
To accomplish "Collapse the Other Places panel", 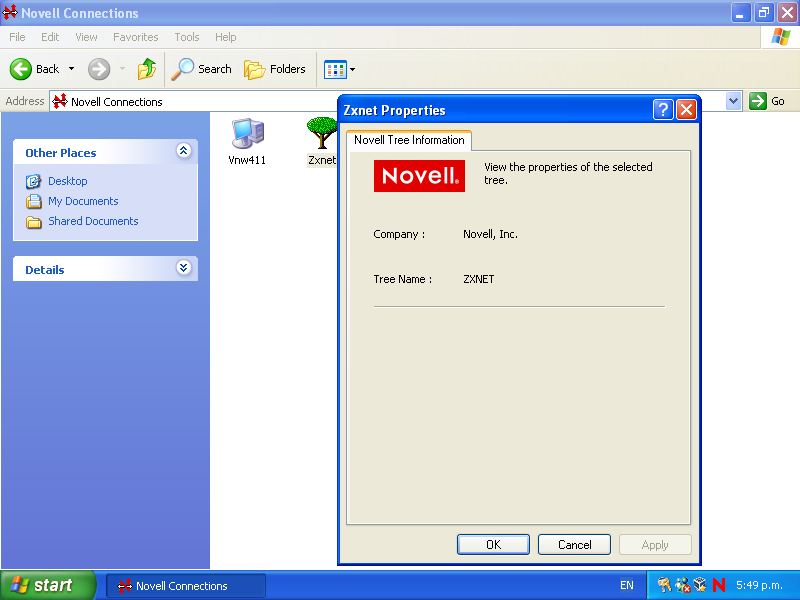I will pos(184,151).
